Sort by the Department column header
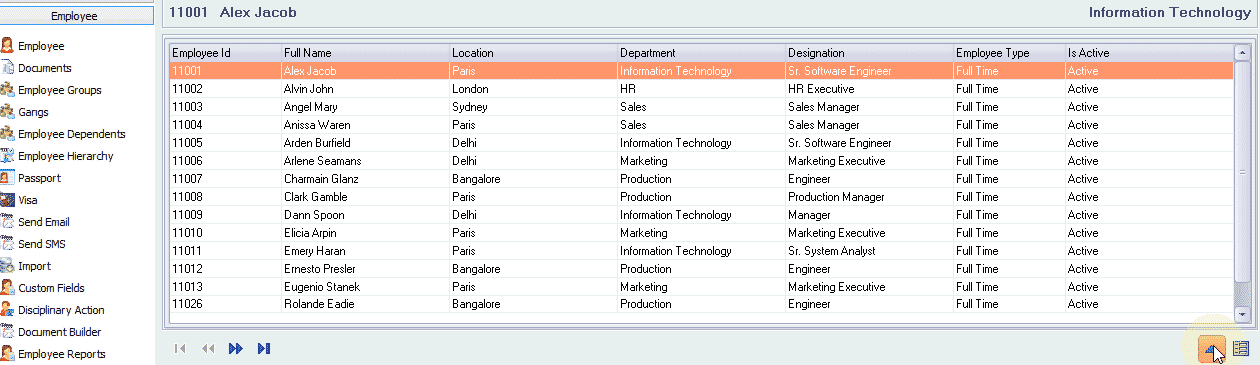1260x365 pixels. 701,53
